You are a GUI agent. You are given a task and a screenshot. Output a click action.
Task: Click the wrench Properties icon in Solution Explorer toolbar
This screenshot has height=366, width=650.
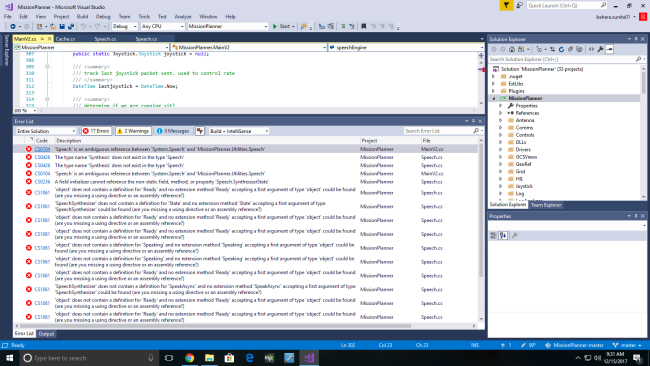pyautogui.click(x=600, y=49)
